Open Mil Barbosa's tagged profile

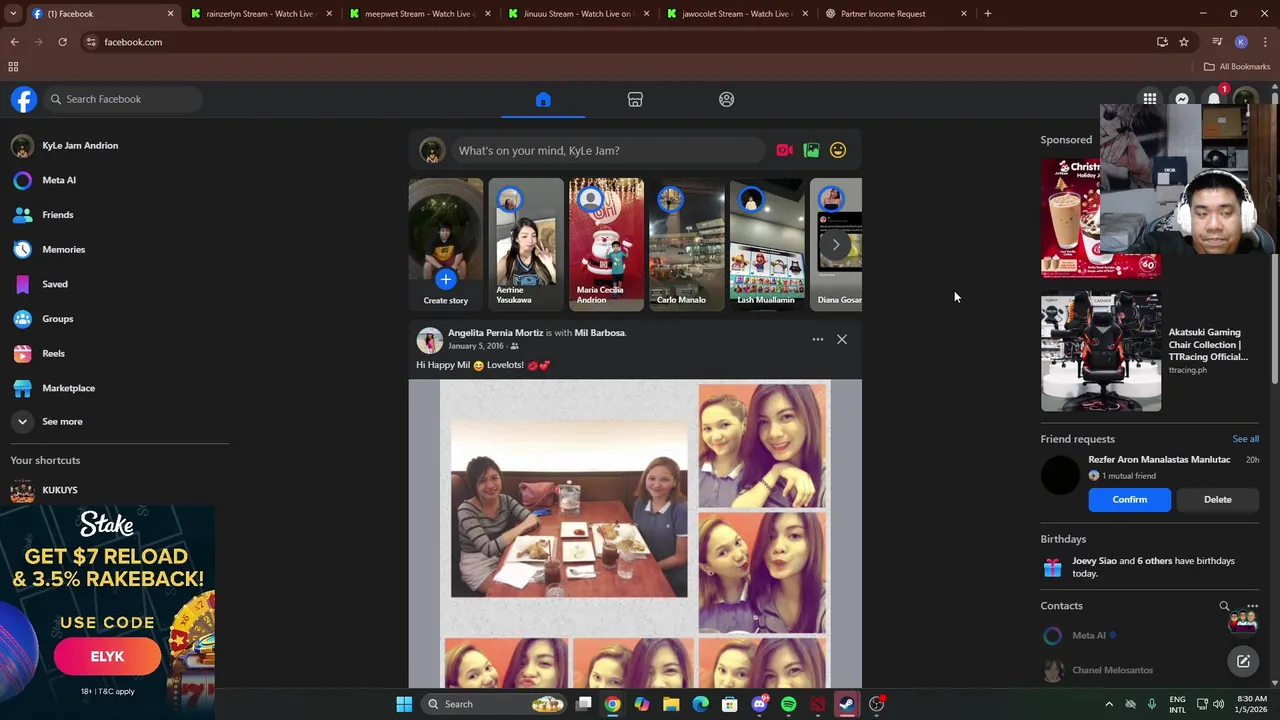pyautogui.click(x=600, y=333)
